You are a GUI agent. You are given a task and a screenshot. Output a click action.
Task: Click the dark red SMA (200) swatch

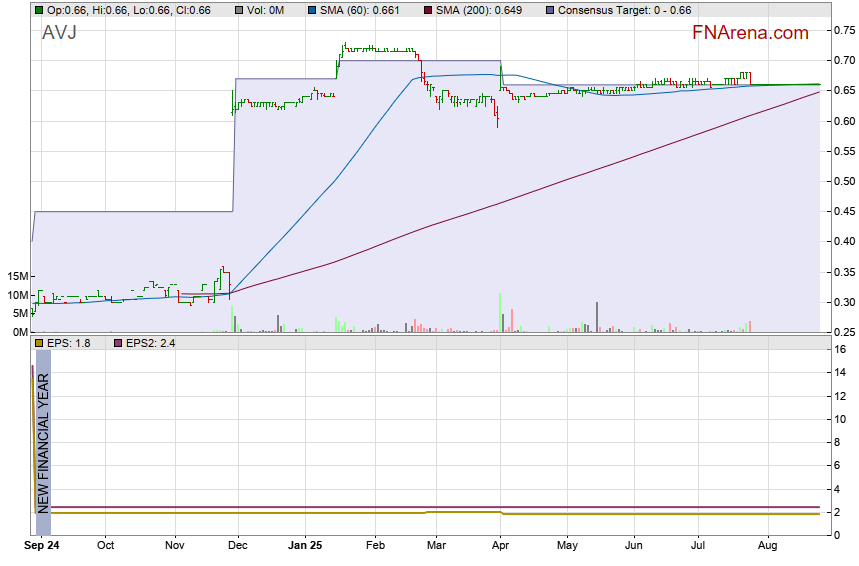pos(428,10)
